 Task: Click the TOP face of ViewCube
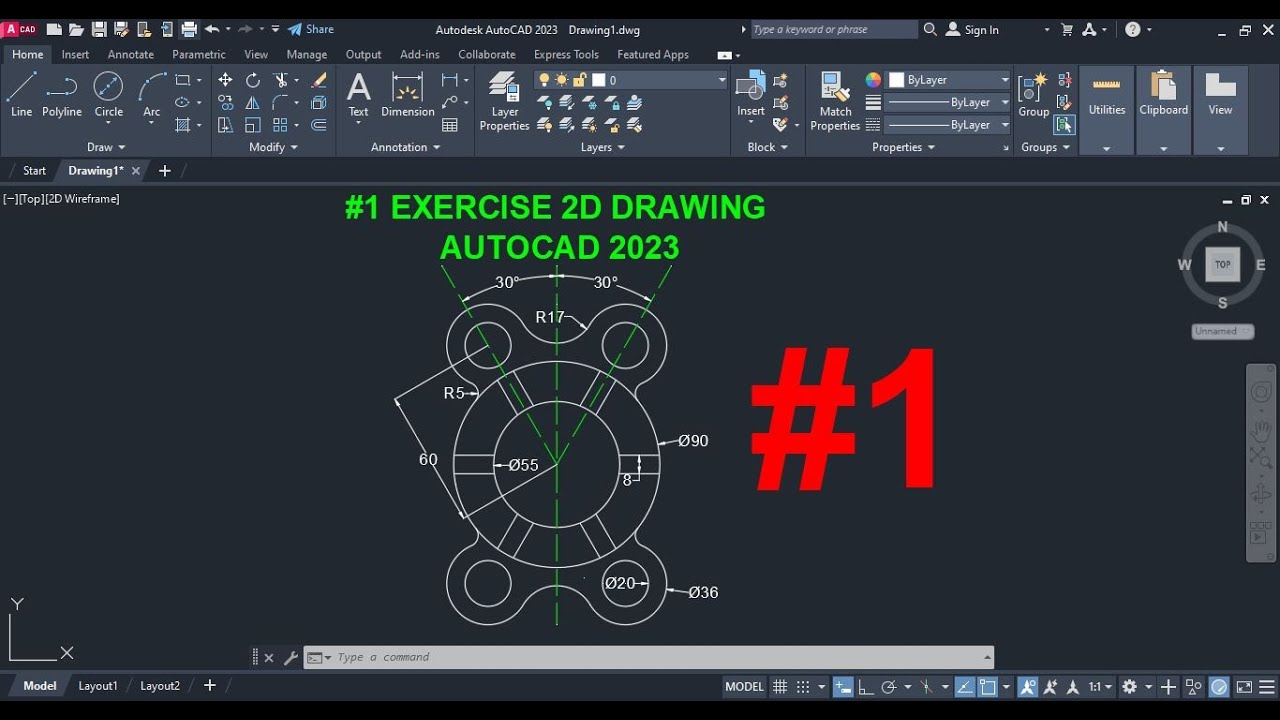coord(1222,265)
